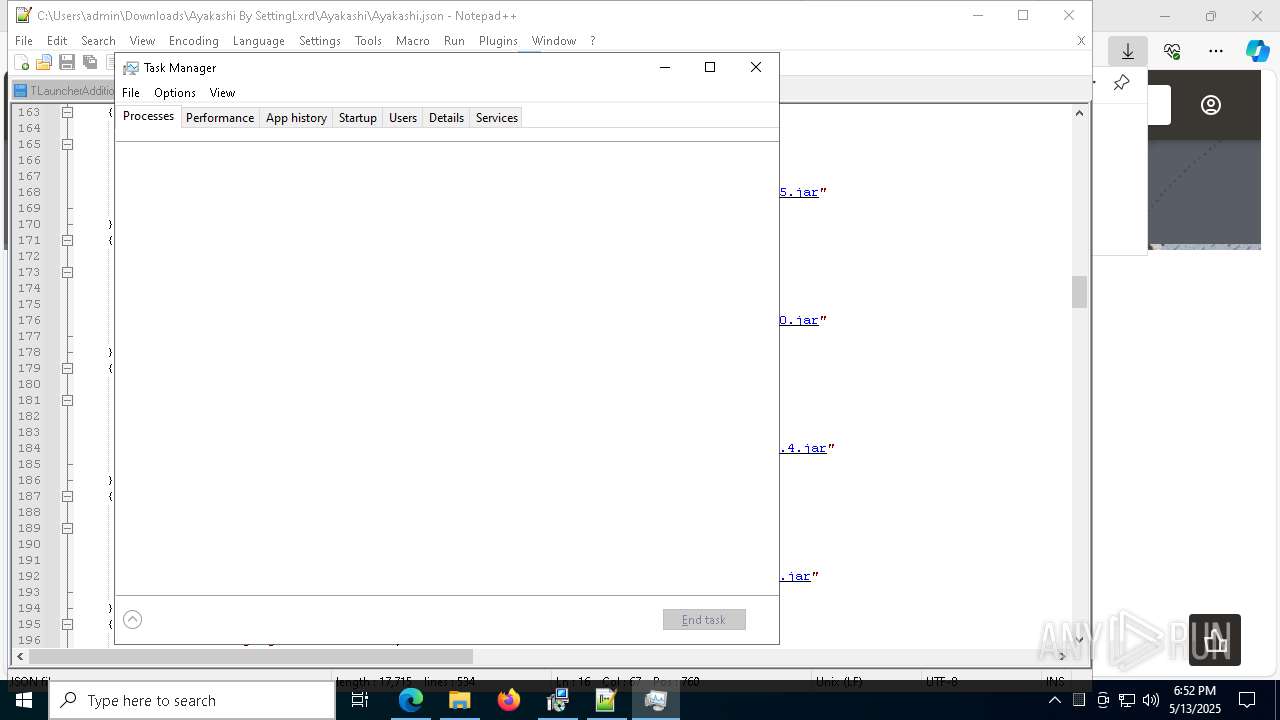Collapse the fold marker at line 173
The width and height of the screenshot is (1280, 720).
click(67, 272)
